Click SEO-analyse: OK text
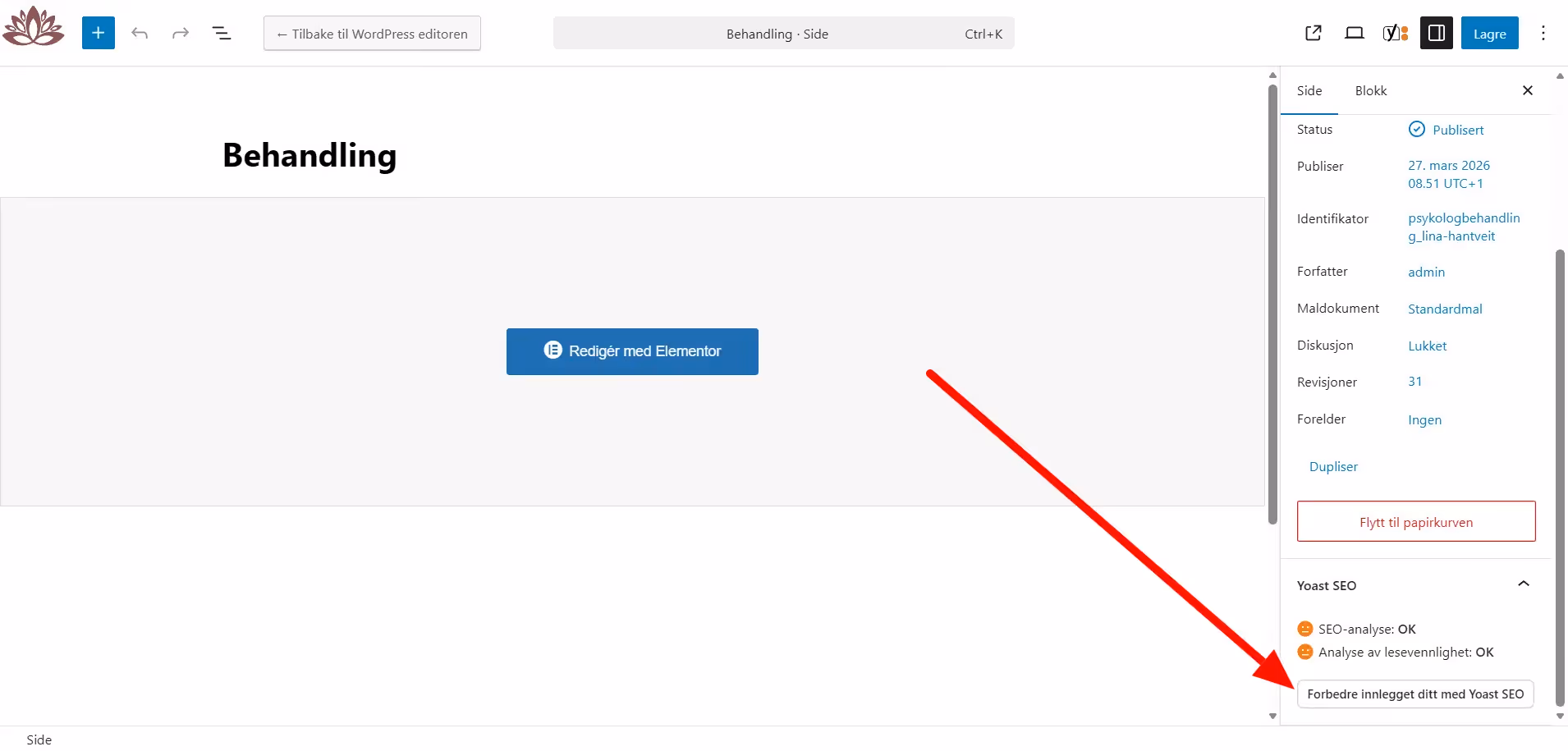Viewport: 1568px width, 751px height. (1367, 629)
